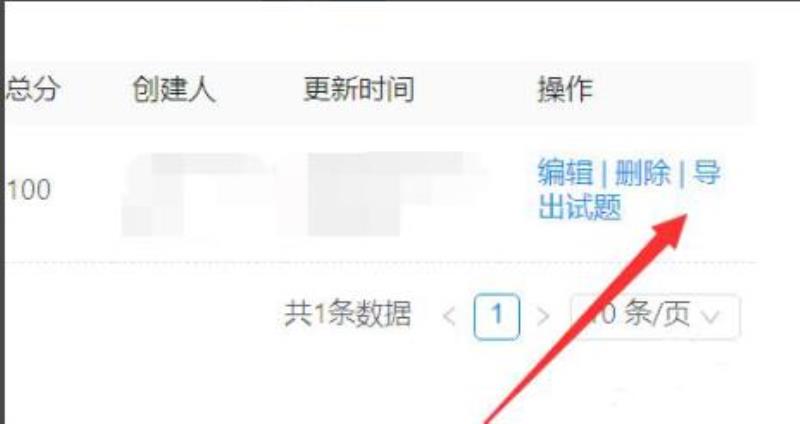Click the 导 character ending the first action line
The width and height of the screenshot is (800, 424).
tap(707, 172)
